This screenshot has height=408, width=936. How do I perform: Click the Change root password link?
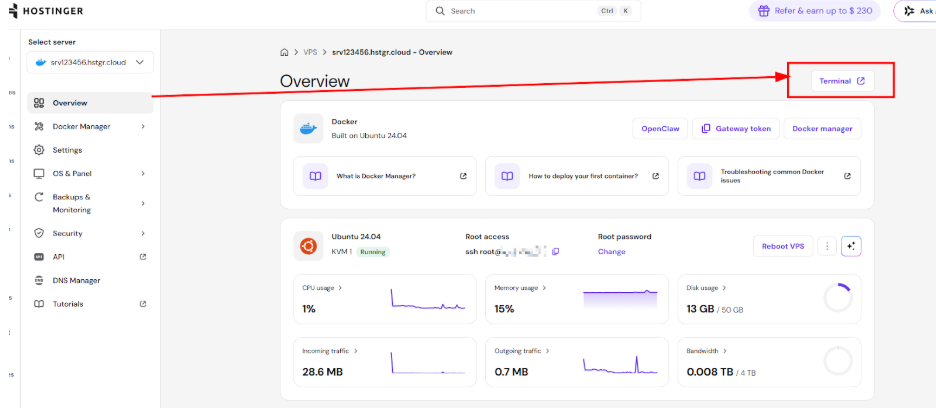611,252
